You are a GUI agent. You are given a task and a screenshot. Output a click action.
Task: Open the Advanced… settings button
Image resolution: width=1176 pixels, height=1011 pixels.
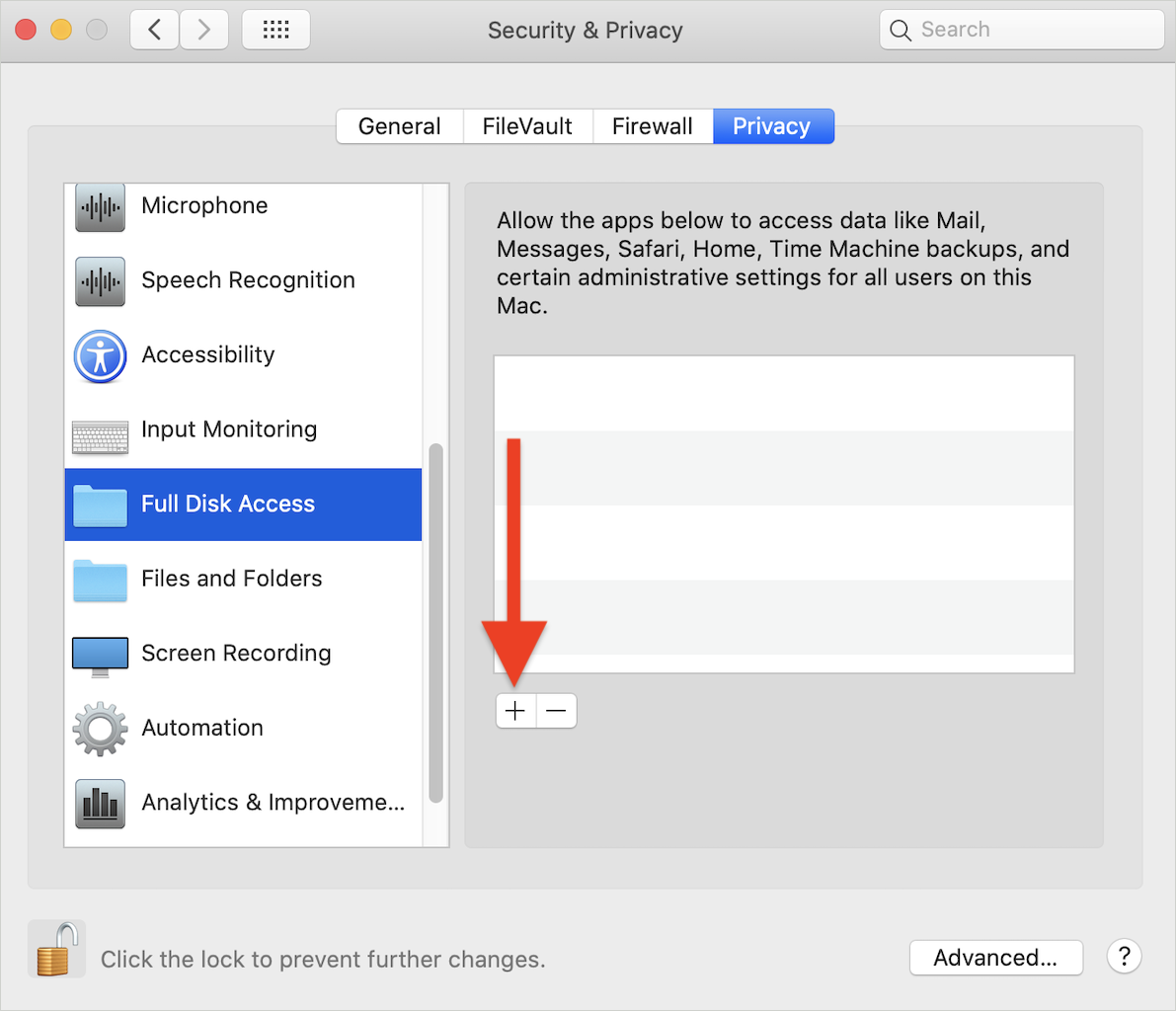[995, 958]
